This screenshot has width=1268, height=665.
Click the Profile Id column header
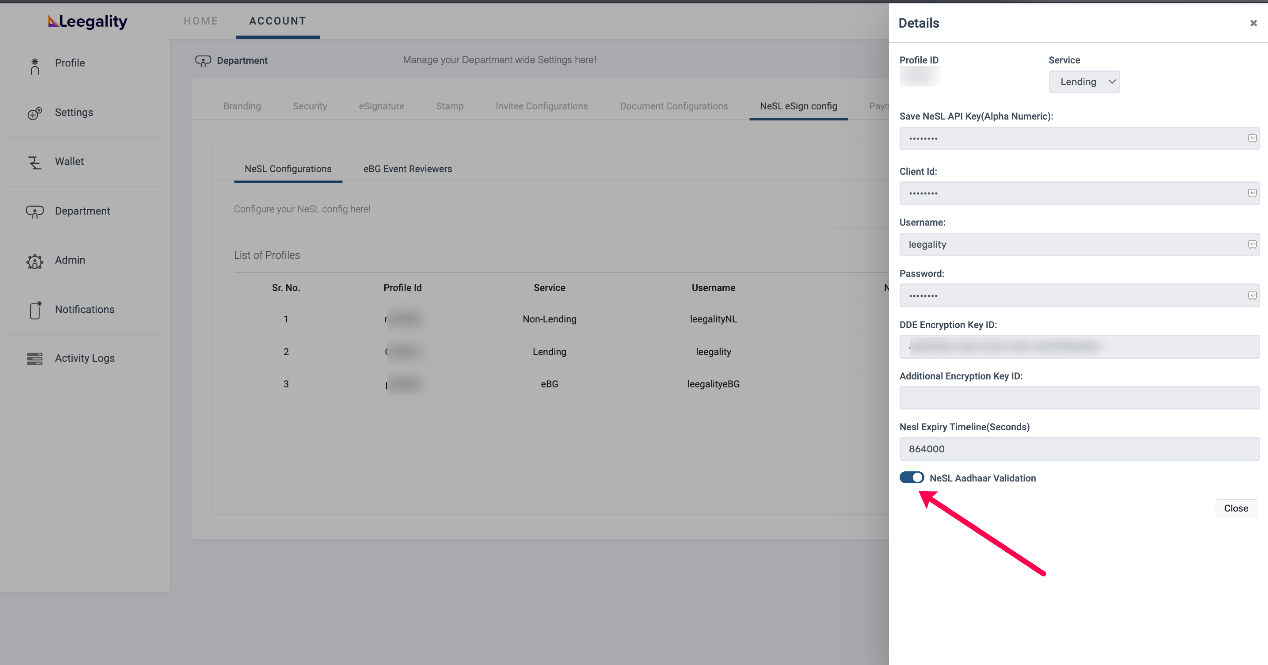[x=403, y=288]
